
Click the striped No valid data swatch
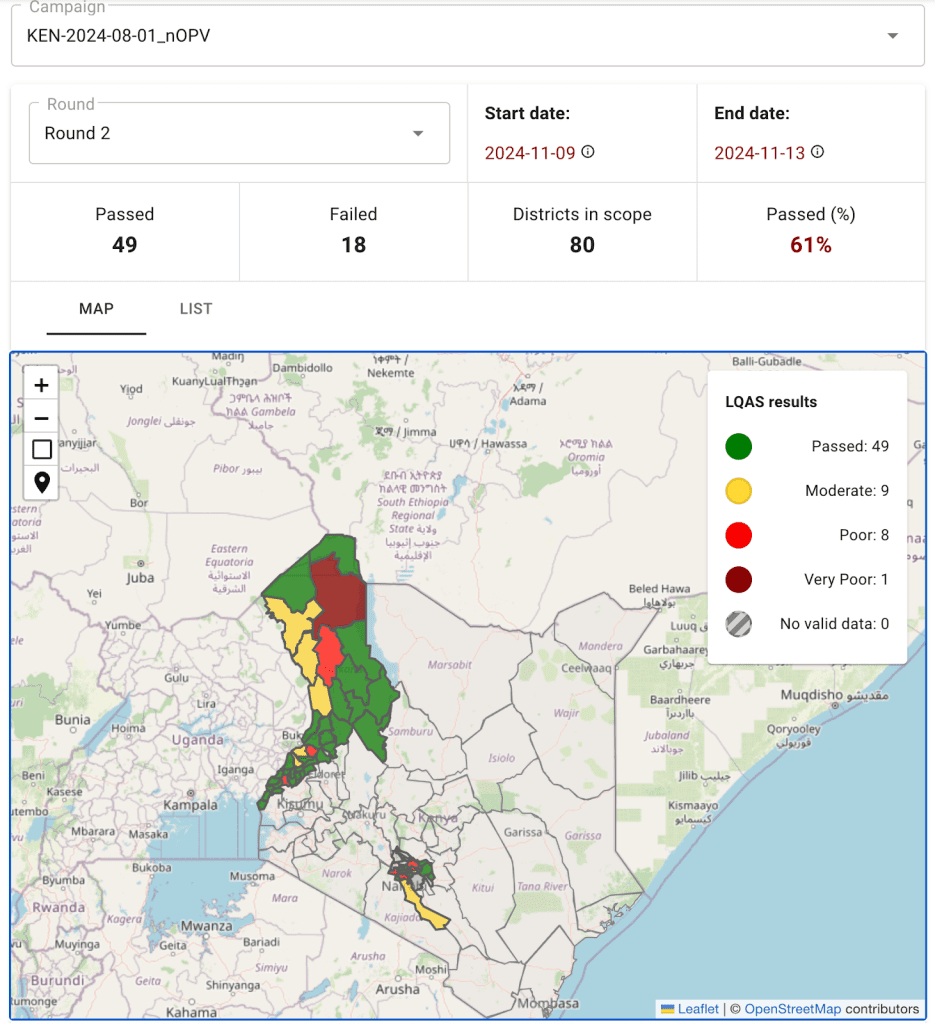pos(739,624)
